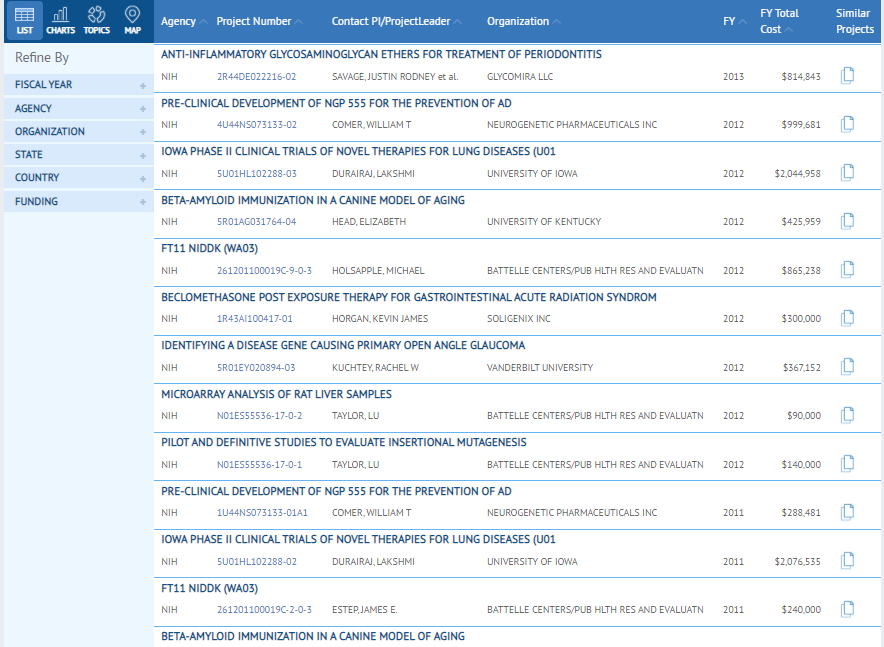The height and width of the screenshot is (647, 884).
Task: View similar projects for 261201100019C-2-0-3
Action: point(847,609)
